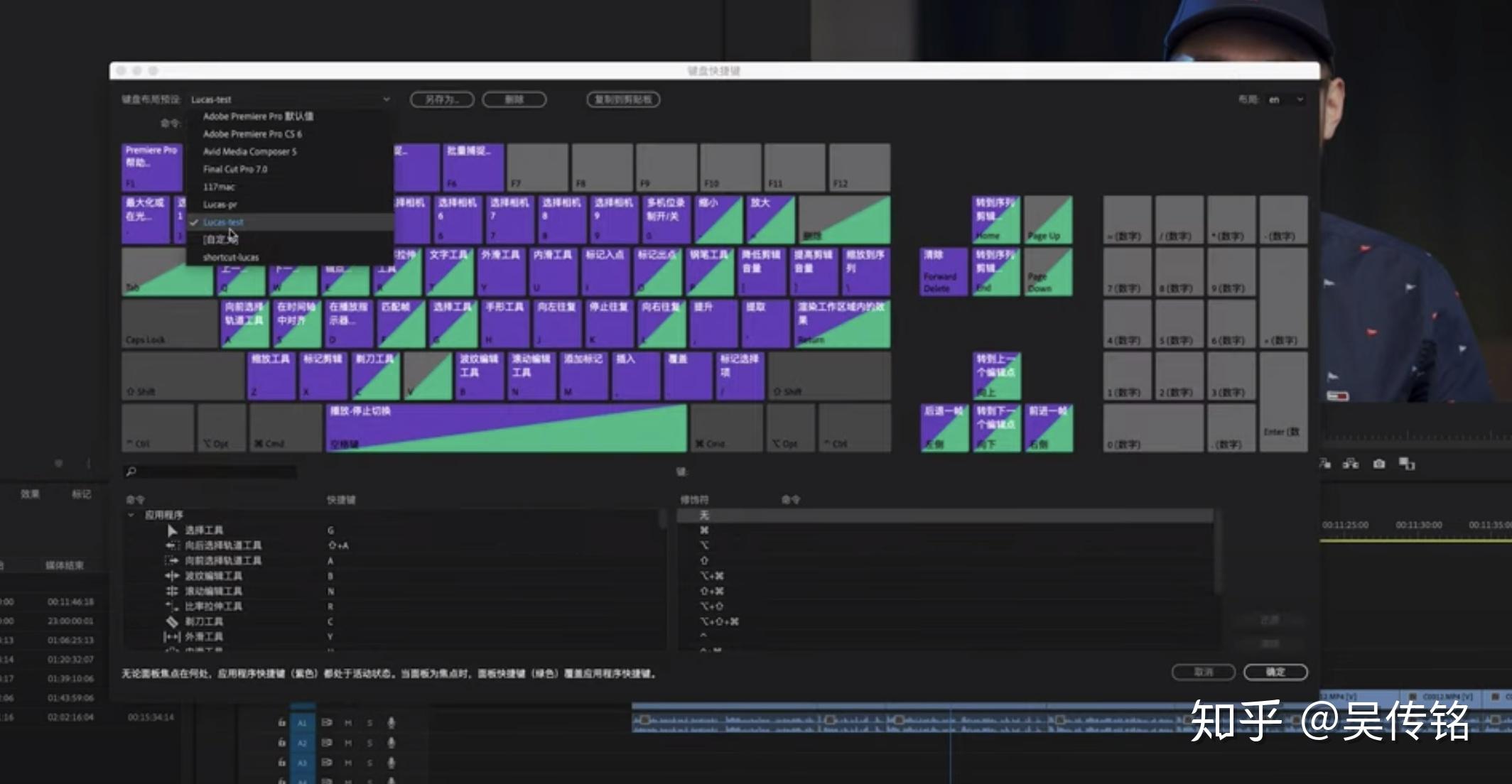Viewport: 1512px width, 784px height.
Task: Toggle the lock on track A1
Action: (281, 723)
